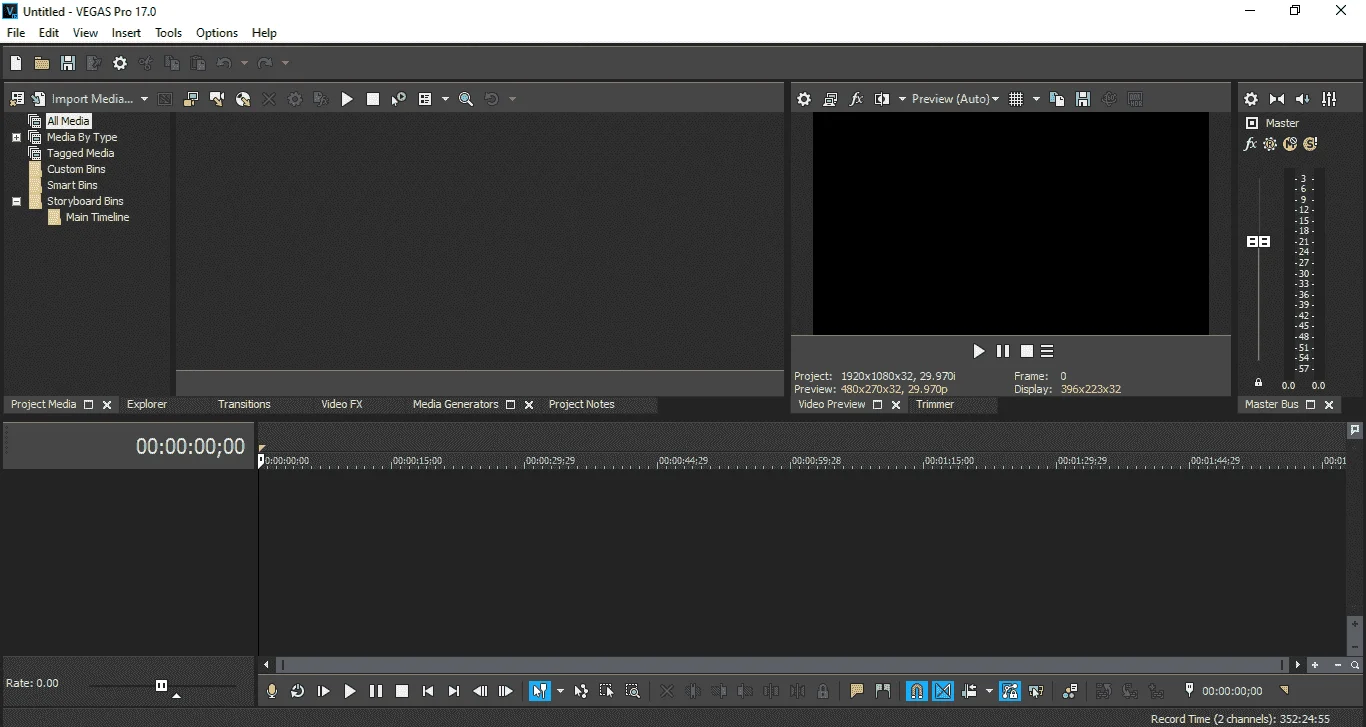Open Automation Settings gear under Master
The width and height of the screenshot is (1366, 727).
1270,144
